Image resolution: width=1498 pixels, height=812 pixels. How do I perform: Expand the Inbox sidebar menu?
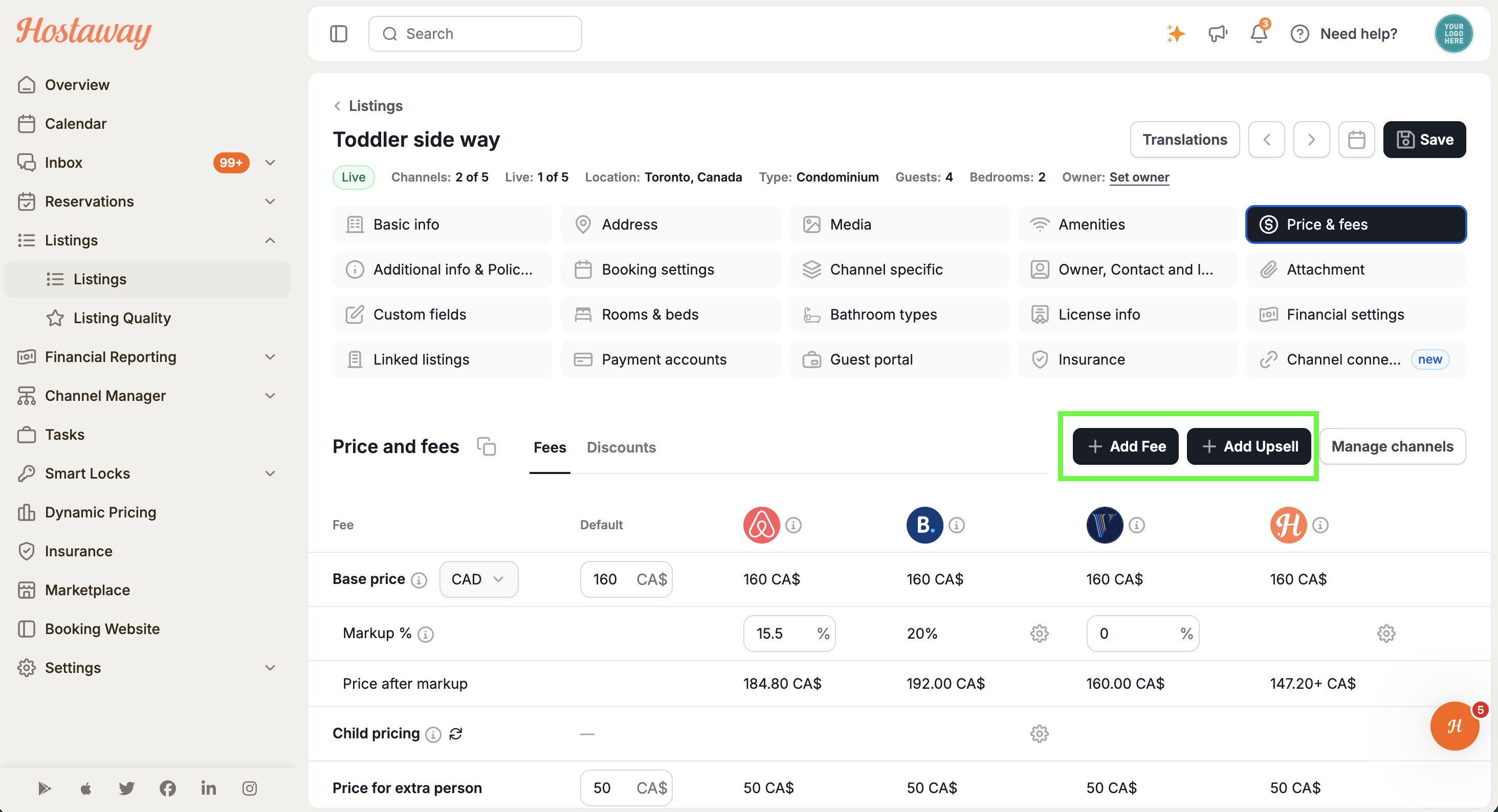[270, 162]
